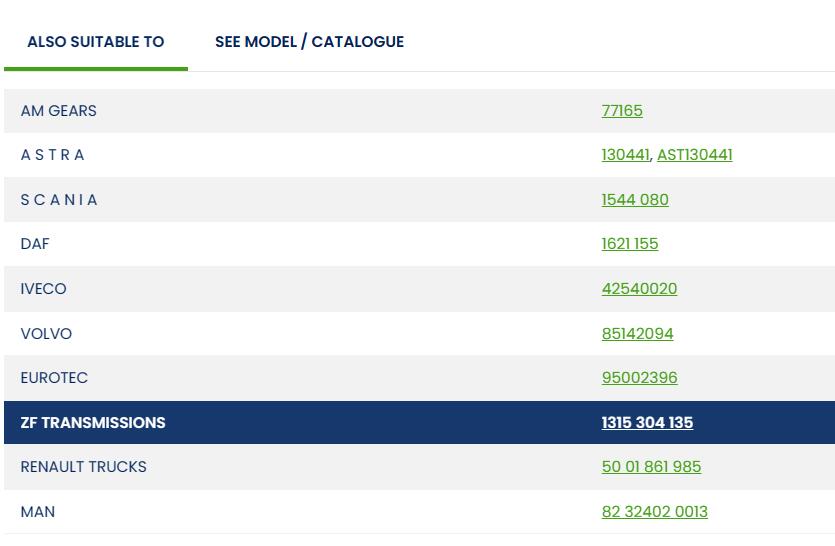Click the VOLVO brand row label

pos(46,334)
